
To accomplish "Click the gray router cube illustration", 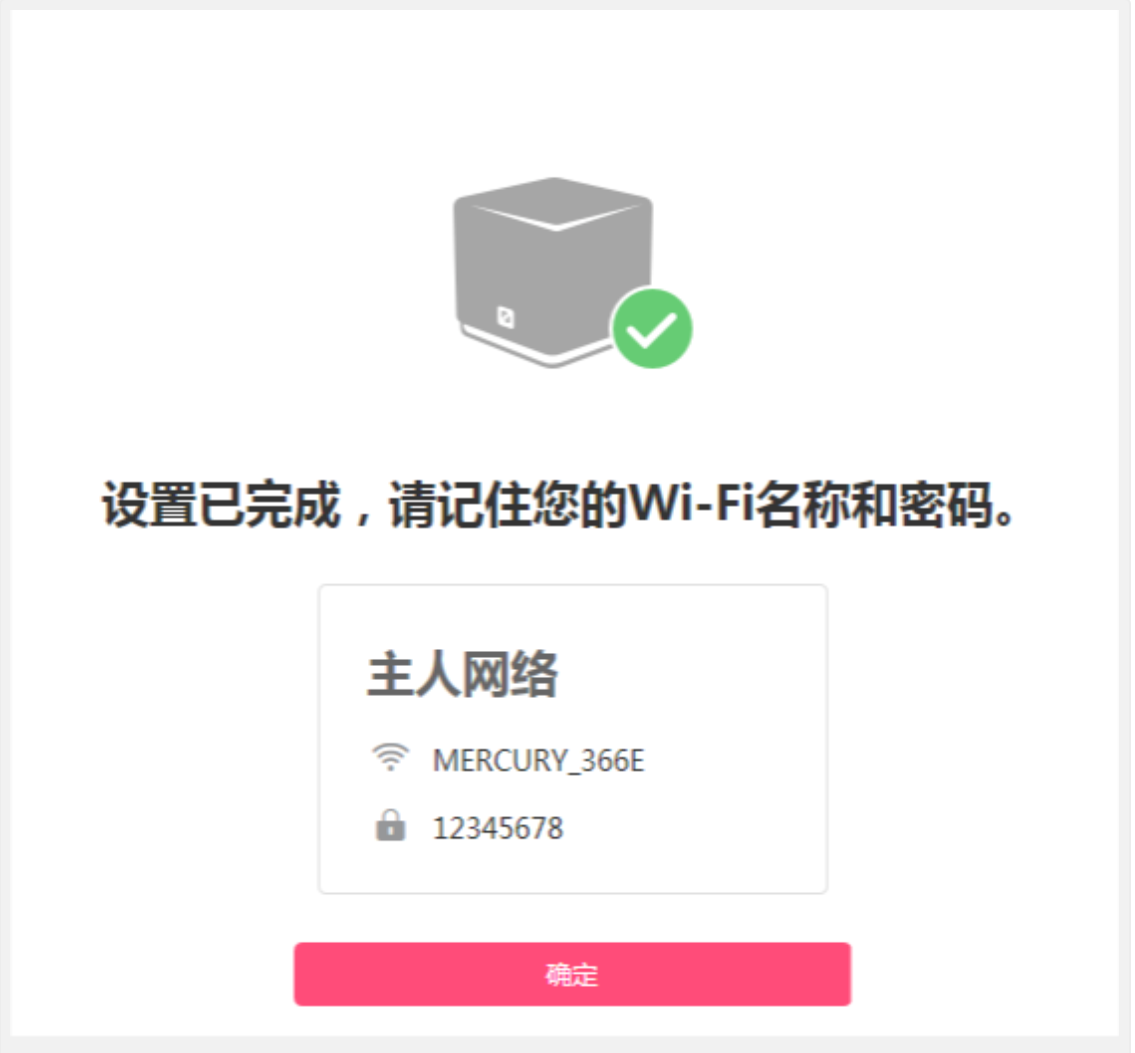I will (x=553, y=272).
